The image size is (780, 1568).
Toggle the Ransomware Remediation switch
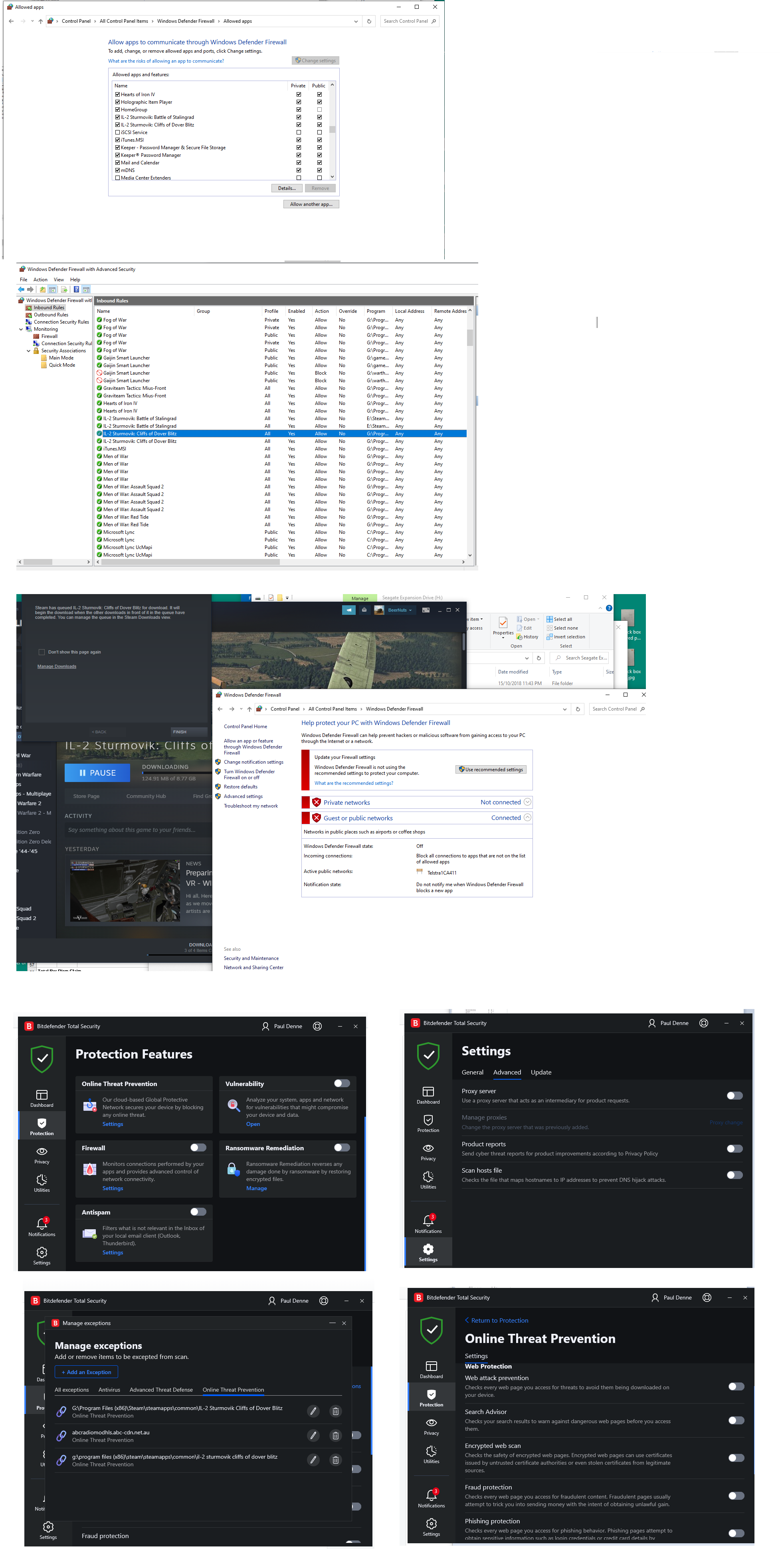pos(342,1147)
